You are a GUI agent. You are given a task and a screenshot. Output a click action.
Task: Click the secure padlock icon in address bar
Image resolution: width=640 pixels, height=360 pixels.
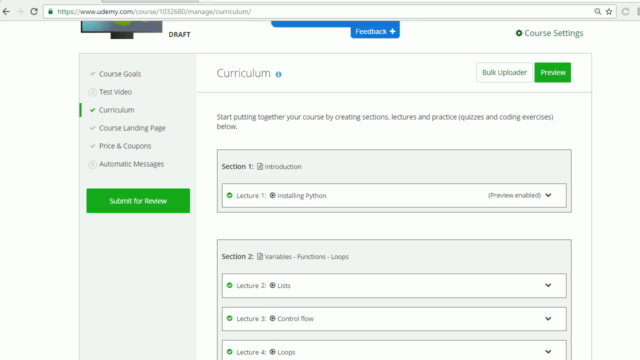(50, 11)
